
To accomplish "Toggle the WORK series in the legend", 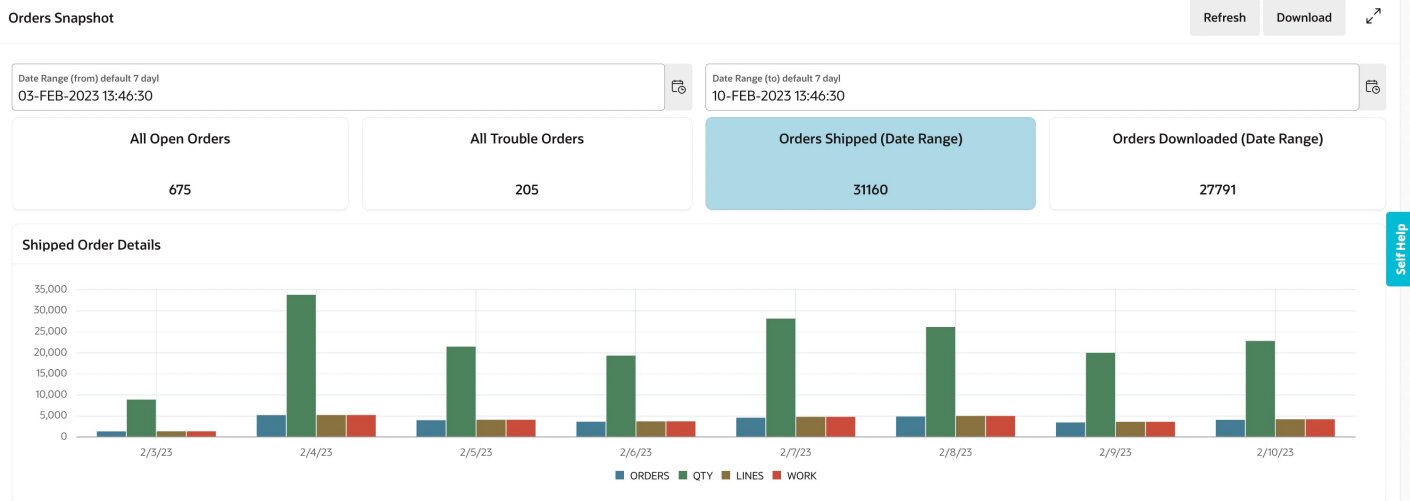I will coord(795,476).
